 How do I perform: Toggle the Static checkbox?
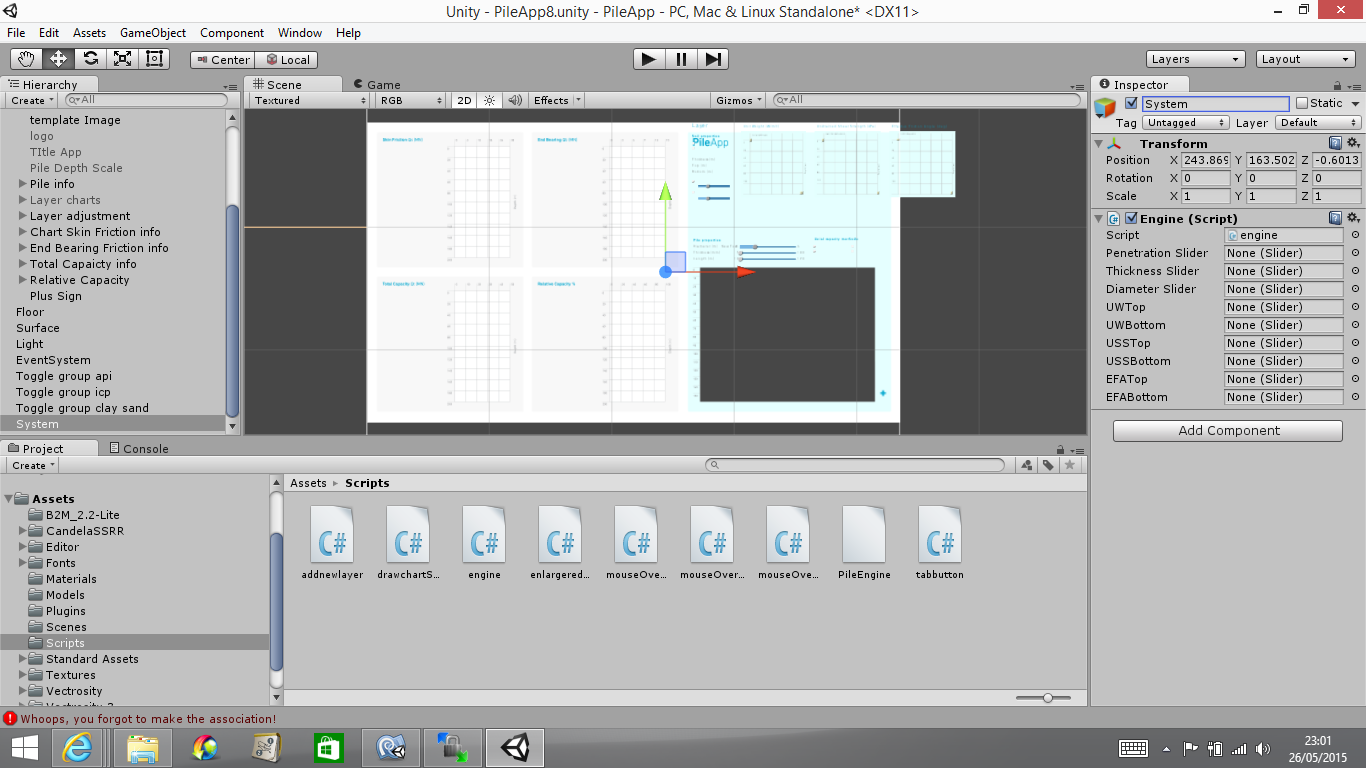click(1302, 103)
